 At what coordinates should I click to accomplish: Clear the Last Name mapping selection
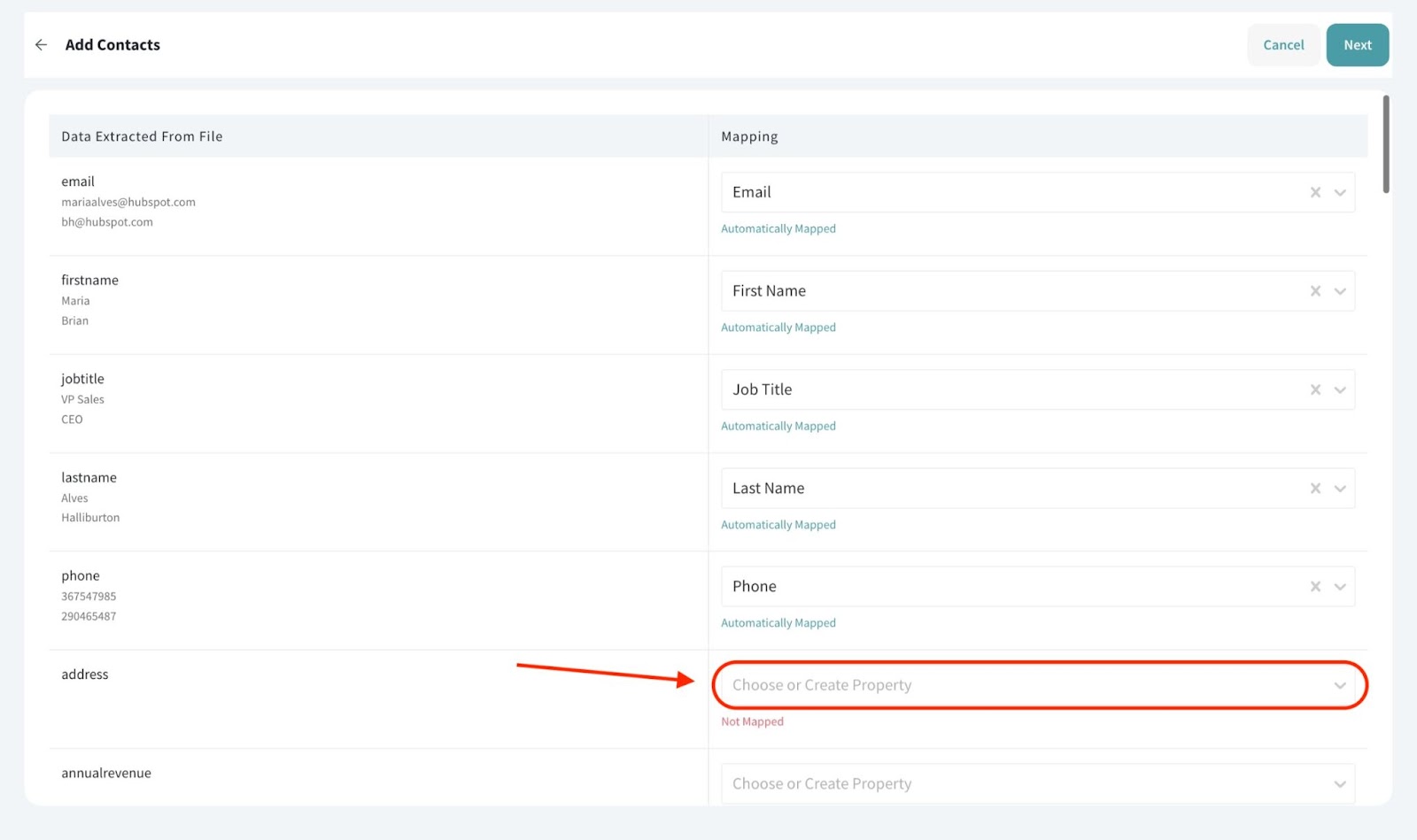[1315, 489]
